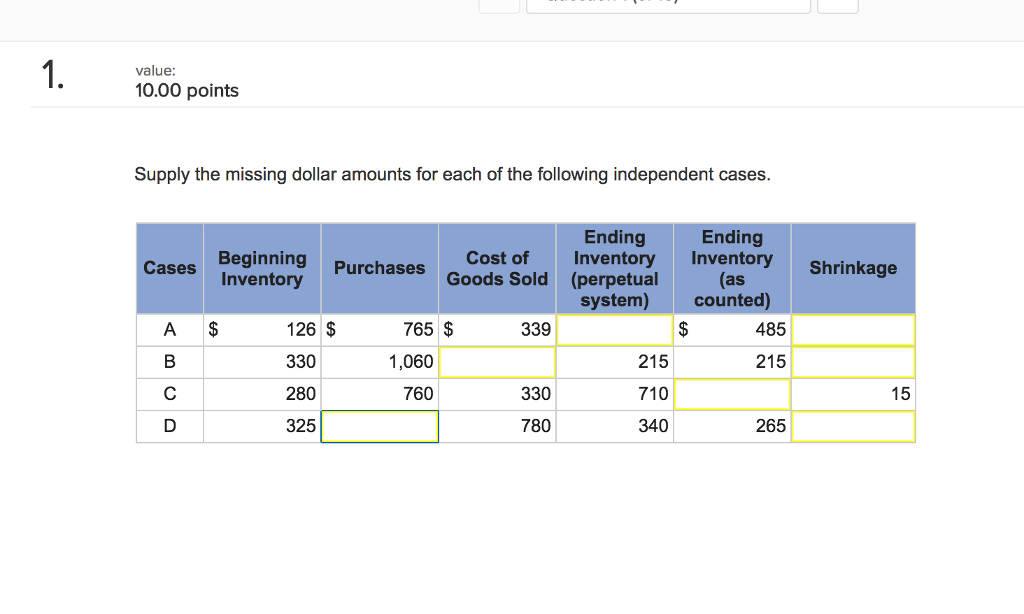The image size is (1024, 614).
Task: Open the question navigation dropdown at top
Action: (668, 5)
